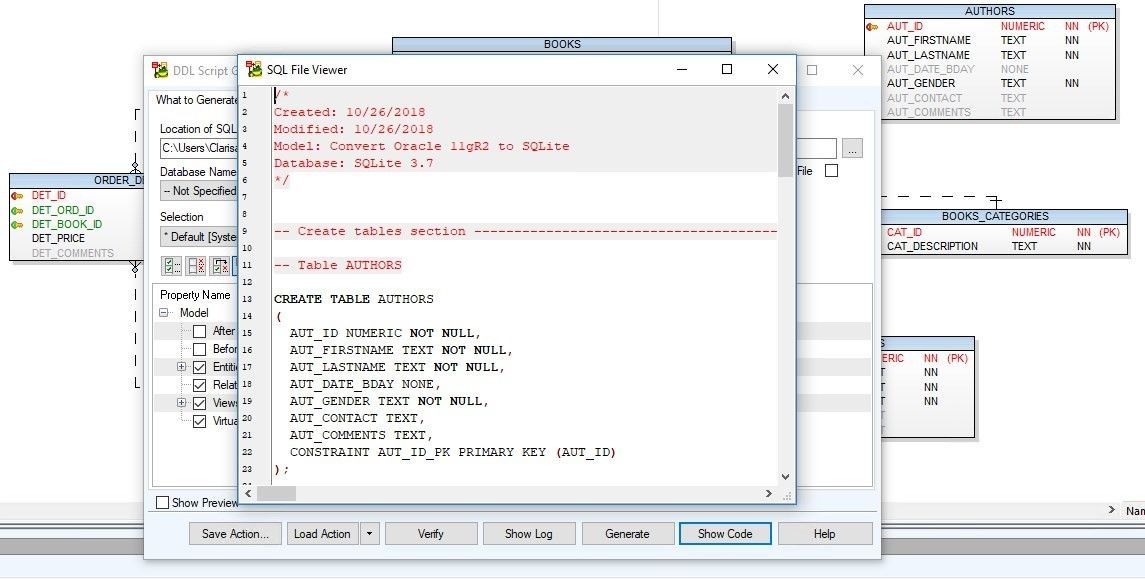Screen dimensions: 1145x579
Task: Click DET_ID key icon in ORDER_DETAILS entity
Action: 18,196
